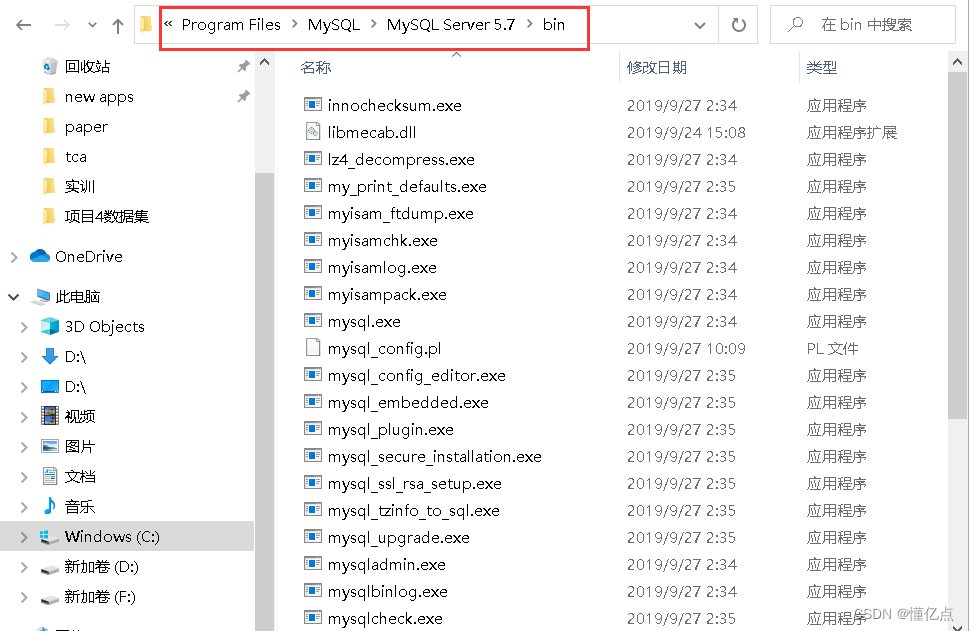Select mysql_embedded.exe file icon

[x=313, y=401]
